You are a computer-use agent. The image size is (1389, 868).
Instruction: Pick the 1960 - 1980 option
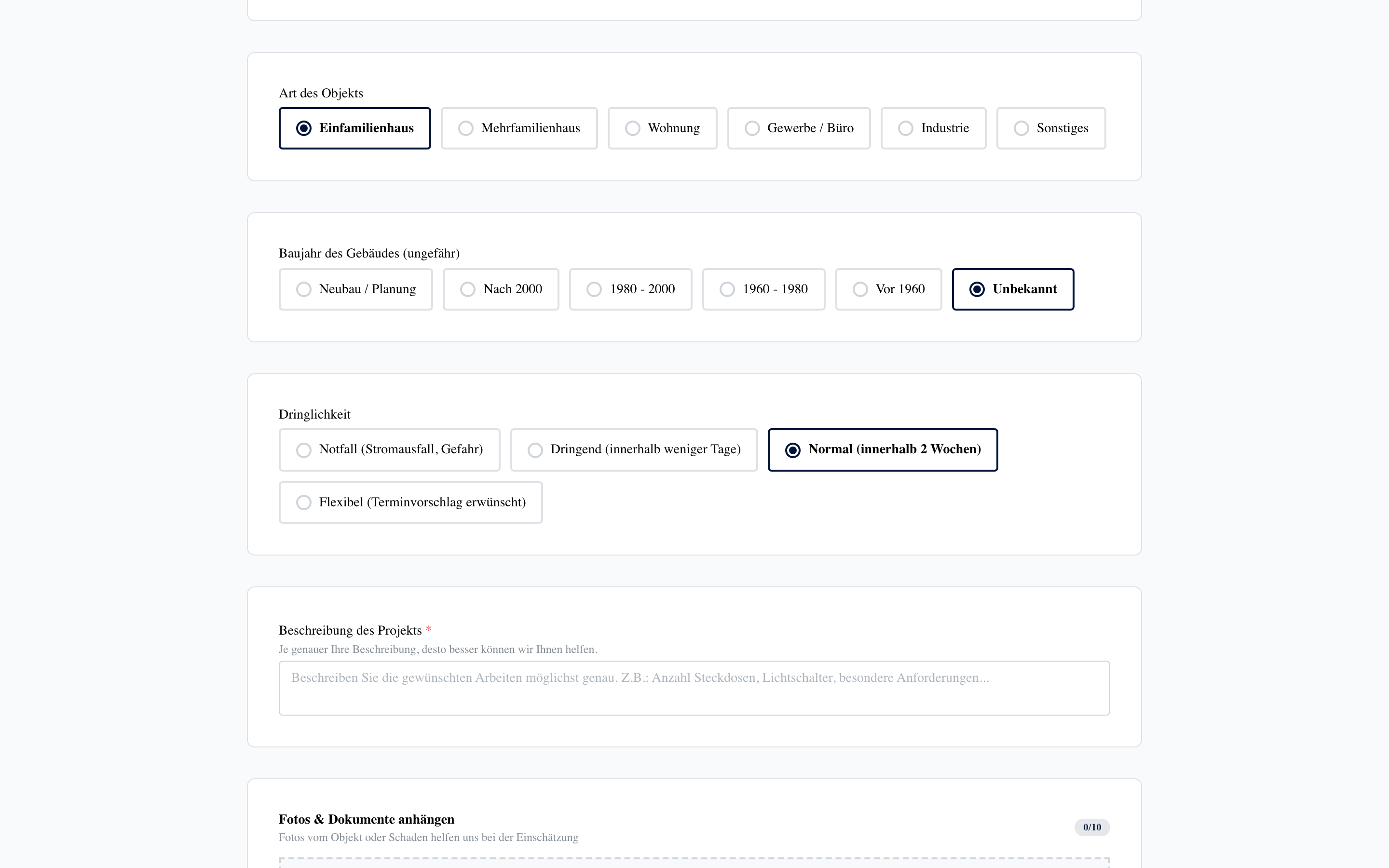pyautogui.click(x=763, y=289)
